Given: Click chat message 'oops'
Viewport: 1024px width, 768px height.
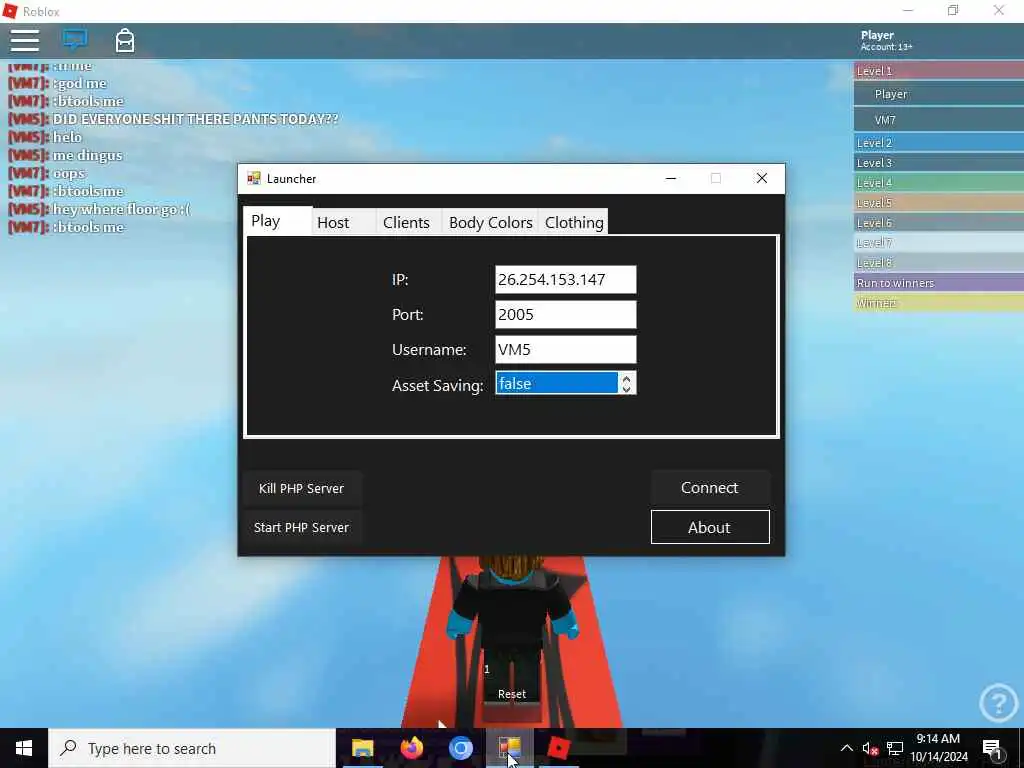Looking at the screenshot, I should tap(69, 174).
